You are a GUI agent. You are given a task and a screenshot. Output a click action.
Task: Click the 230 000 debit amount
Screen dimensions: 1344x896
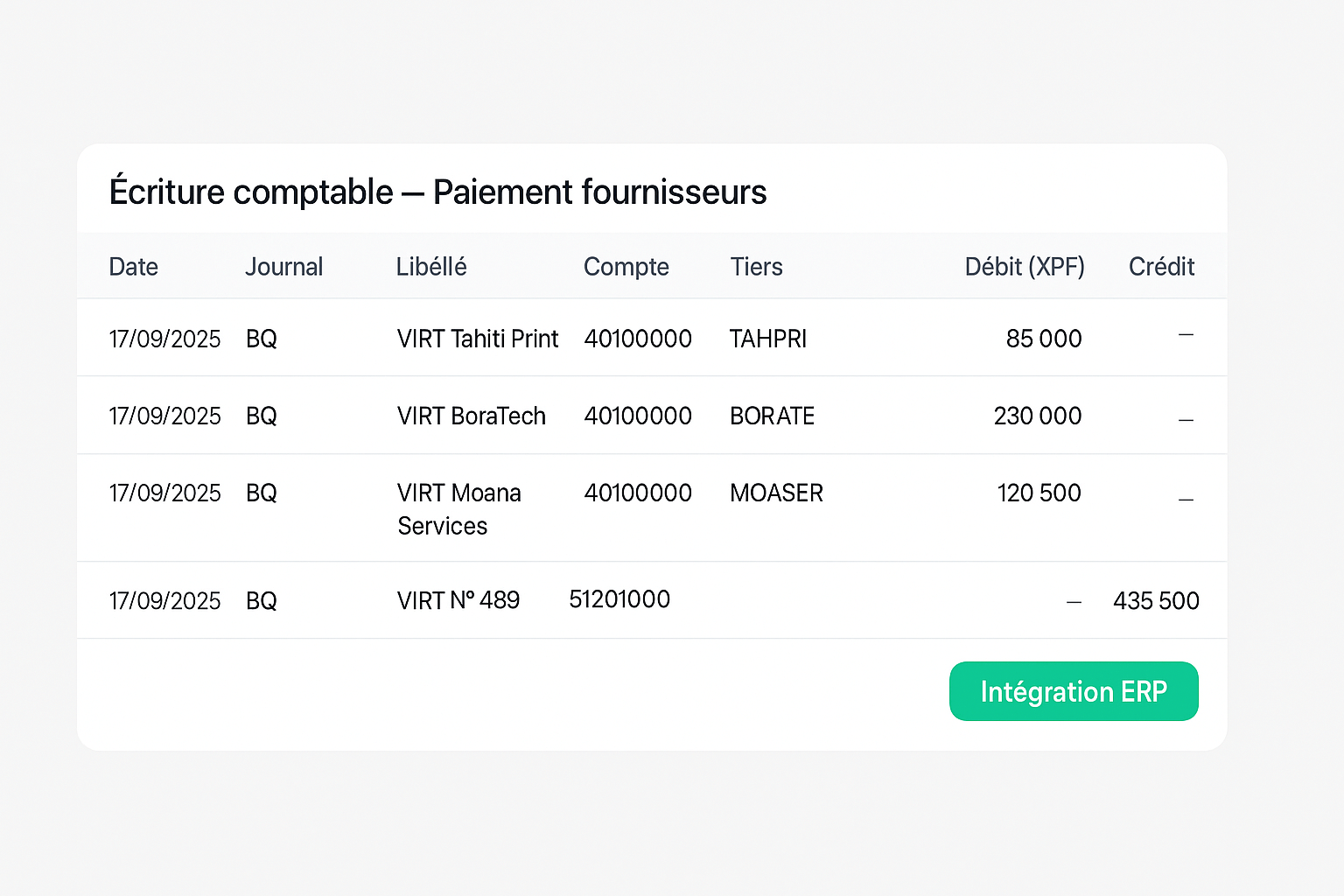(1038, 416)
